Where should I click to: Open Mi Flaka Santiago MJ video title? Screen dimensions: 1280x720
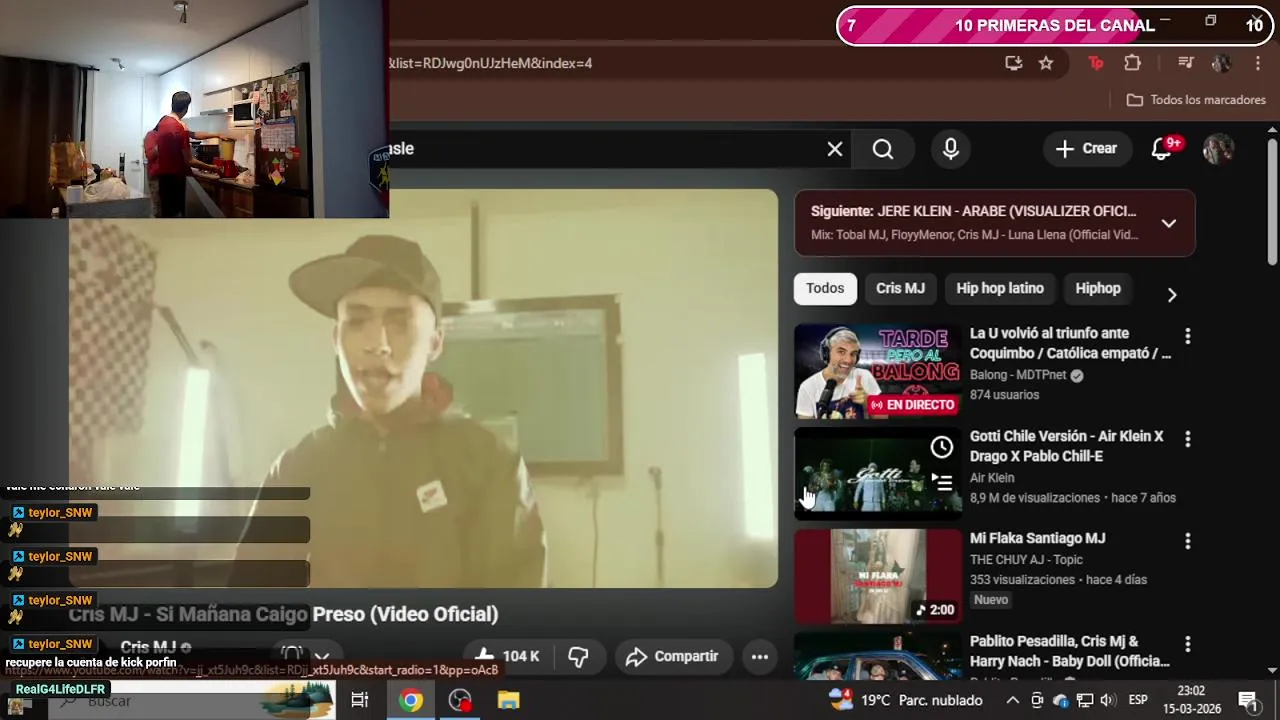pyautogui.click(x=1037, y=539)
